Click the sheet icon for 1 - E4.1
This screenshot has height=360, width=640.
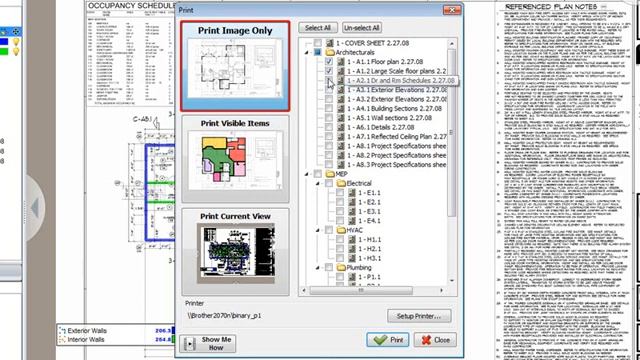tap(352, 221)
